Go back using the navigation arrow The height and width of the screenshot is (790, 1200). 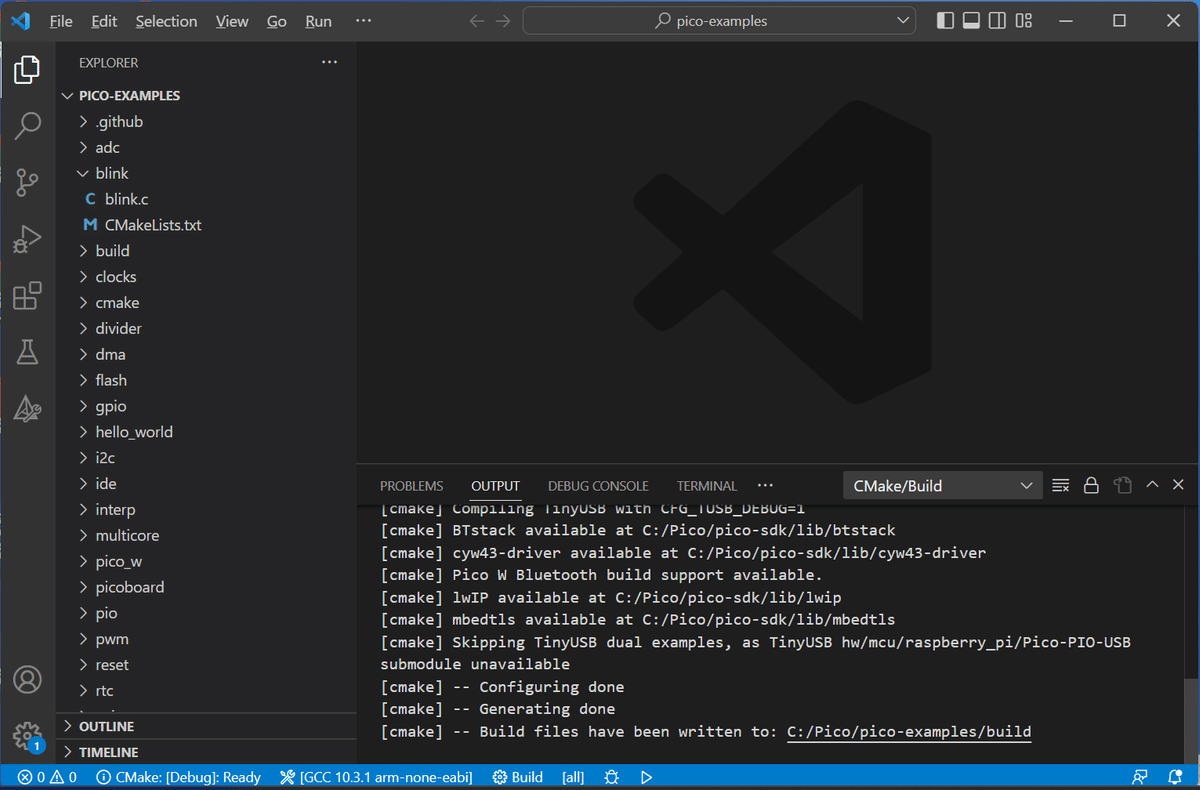point(477,21)
